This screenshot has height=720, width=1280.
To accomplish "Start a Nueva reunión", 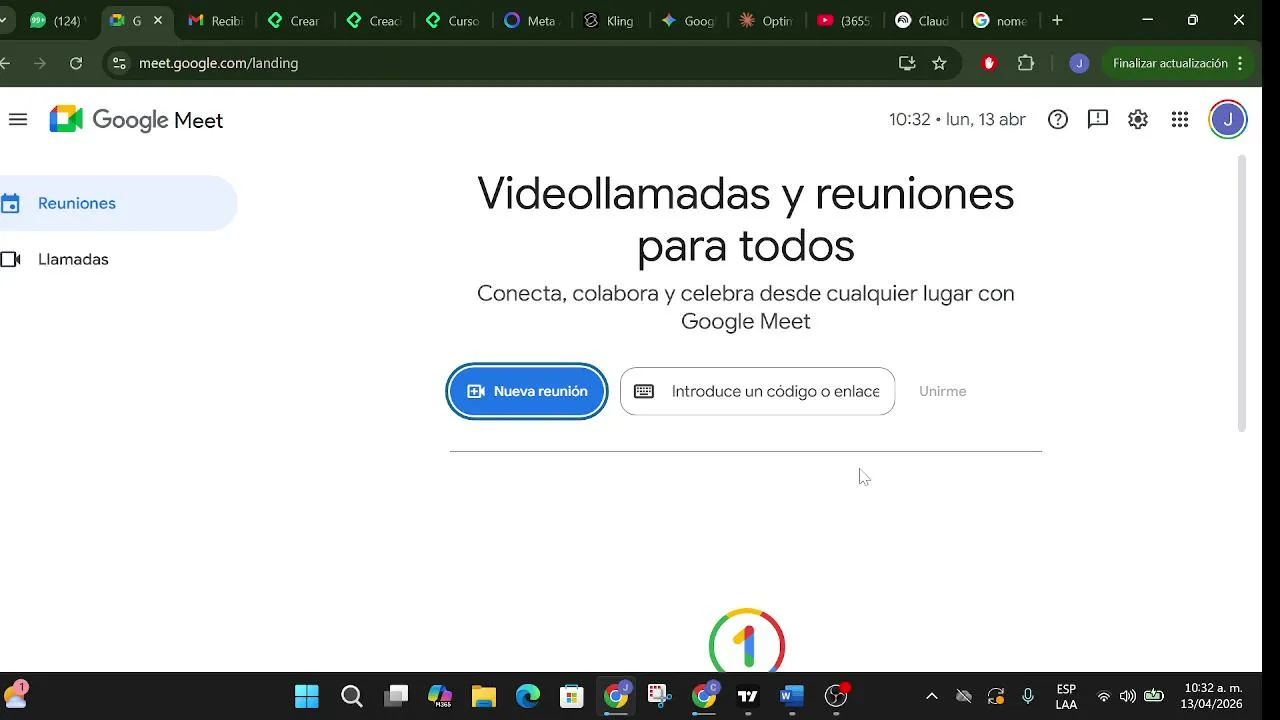I will tap(527, 391).
